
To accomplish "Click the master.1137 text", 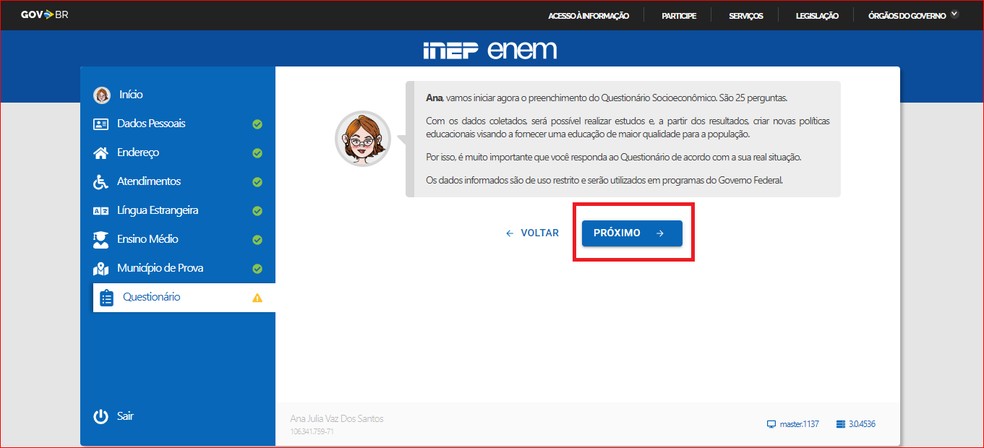I will coord(799,424).
